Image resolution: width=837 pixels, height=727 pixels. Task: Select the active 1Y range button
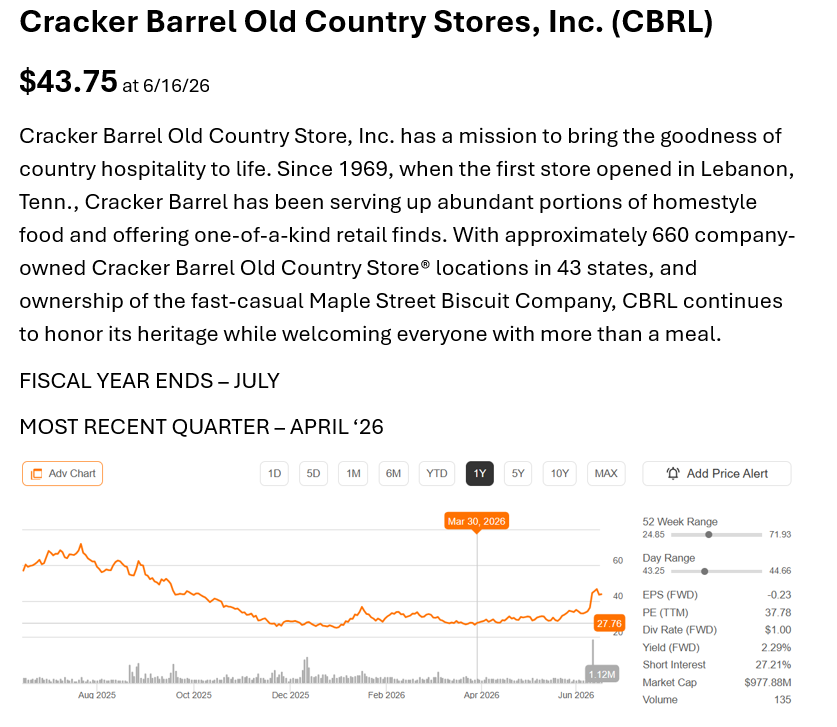[x=480, y=473]
